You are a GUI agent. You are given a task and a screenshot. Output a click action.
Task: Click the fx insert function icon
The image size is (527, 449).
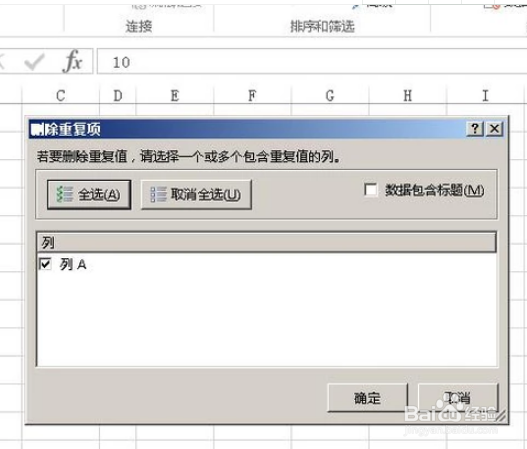coord(73,62)
